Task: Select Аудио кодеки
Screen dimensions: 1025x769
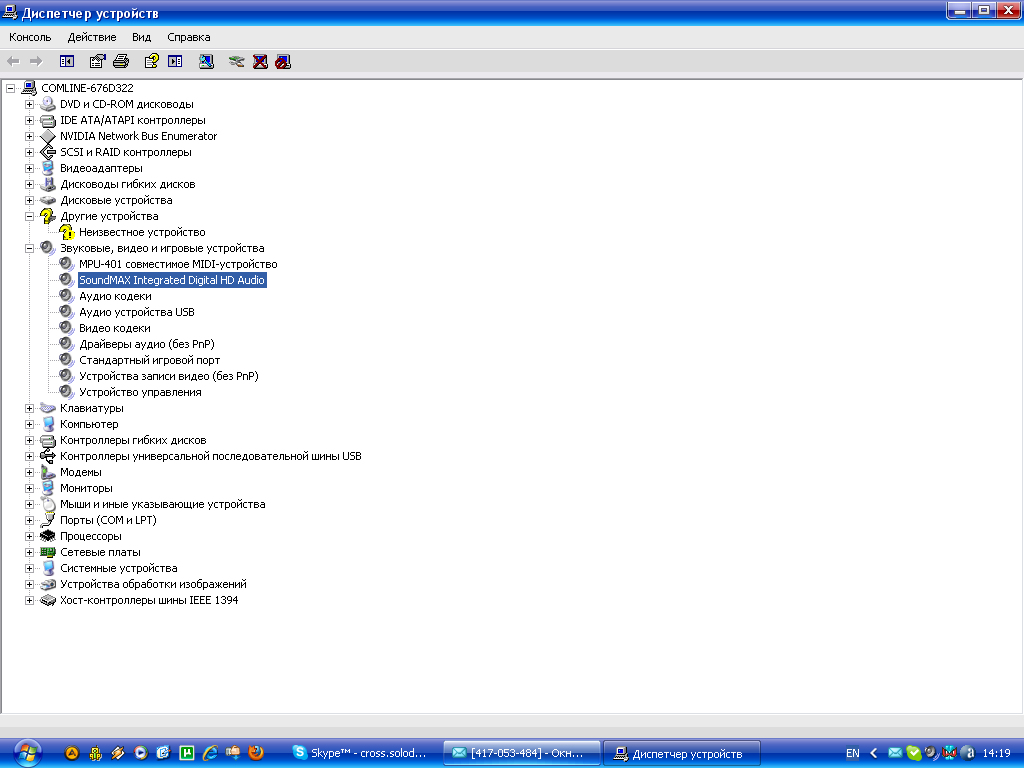Action: tap(115, 296)
